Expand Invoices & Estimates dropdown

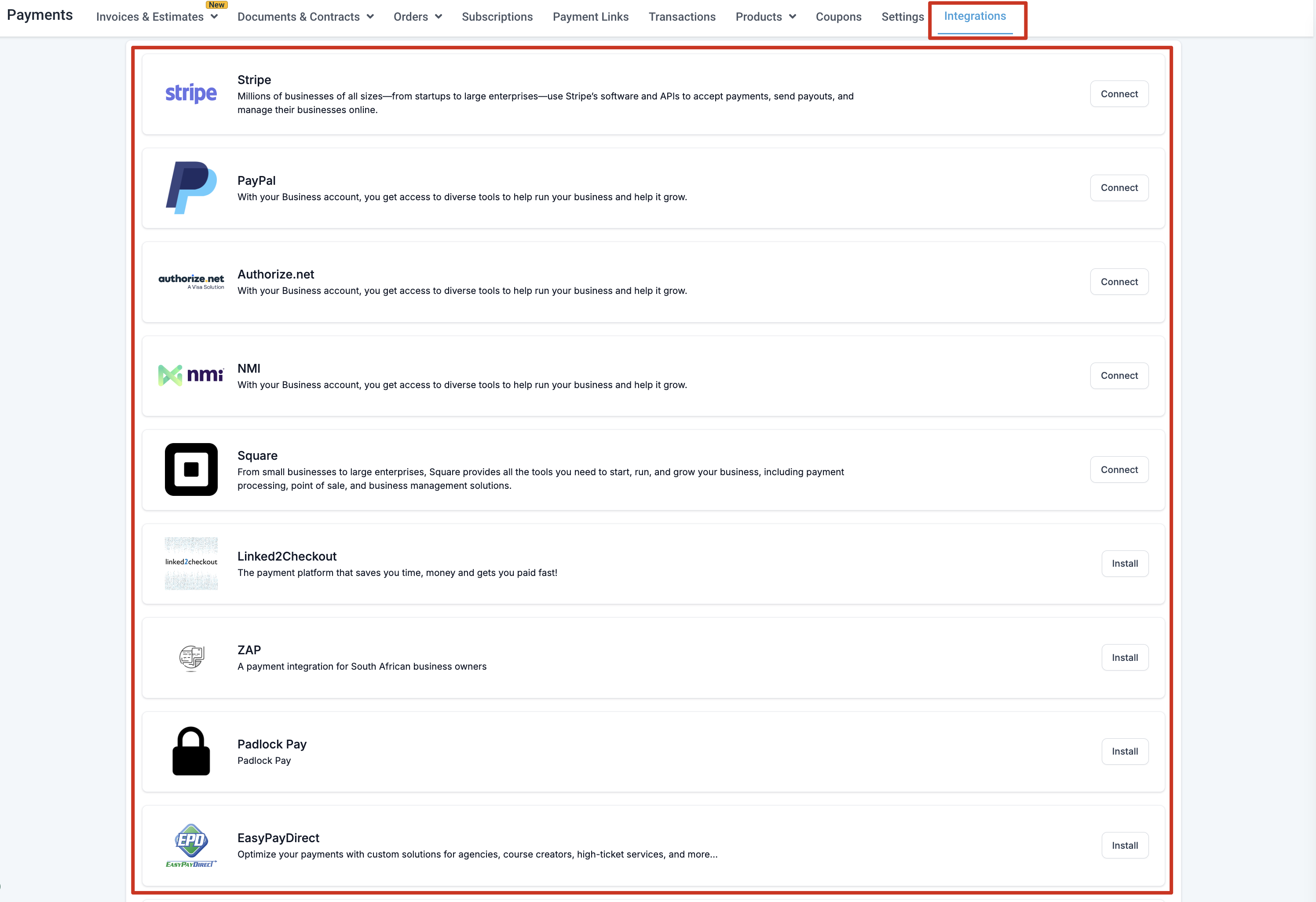pyautogui.click(x=157, y=17)
